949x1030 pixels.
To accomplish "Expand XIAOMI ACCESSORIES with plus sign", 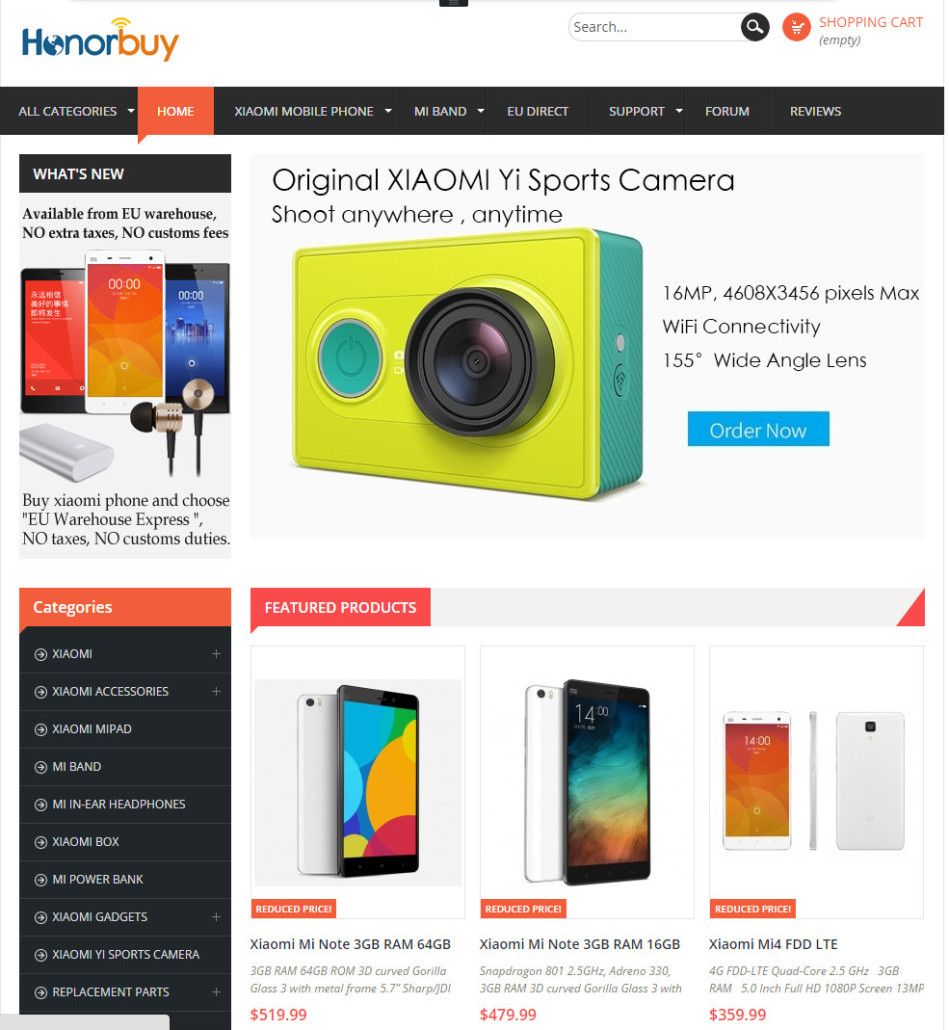I will click(x=216, y=691).
